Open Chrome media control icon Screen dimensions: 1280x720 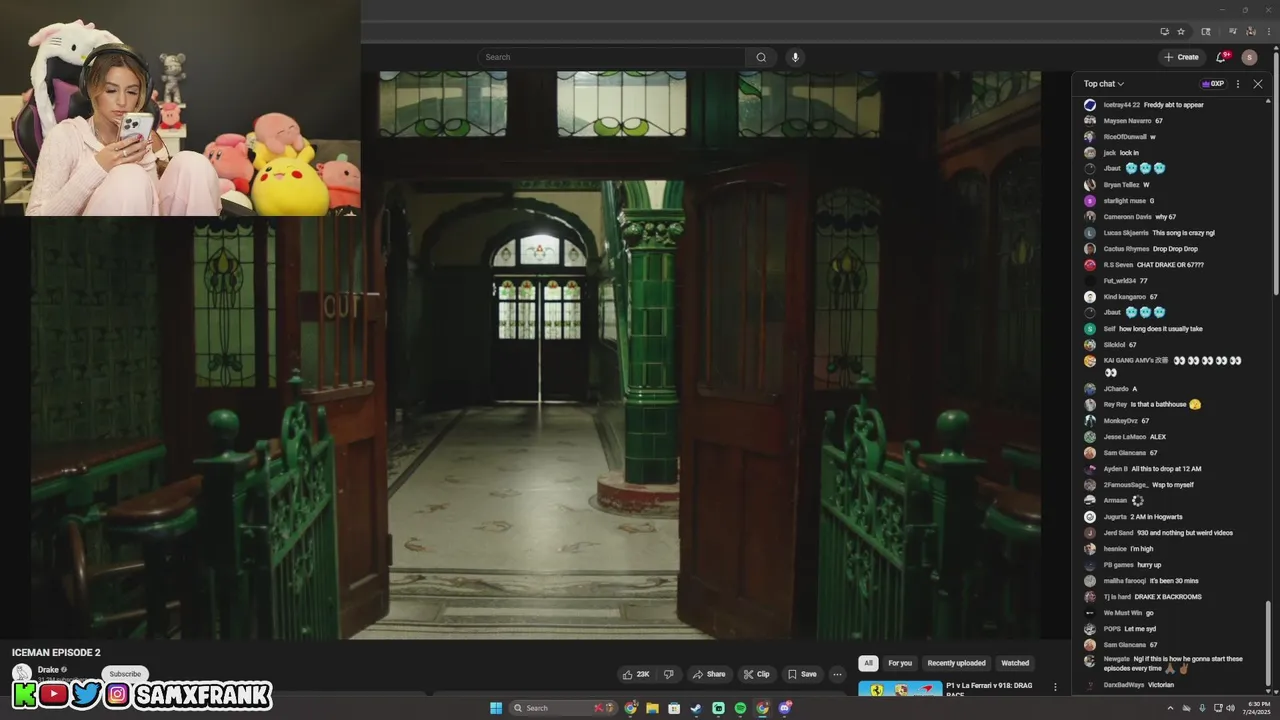tap(1234, 31)
